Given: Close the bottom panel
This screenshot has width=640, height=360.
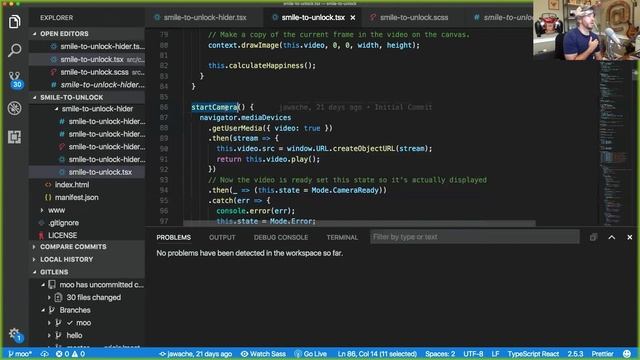Looking at the screenshot, I should tap(629, 237).
